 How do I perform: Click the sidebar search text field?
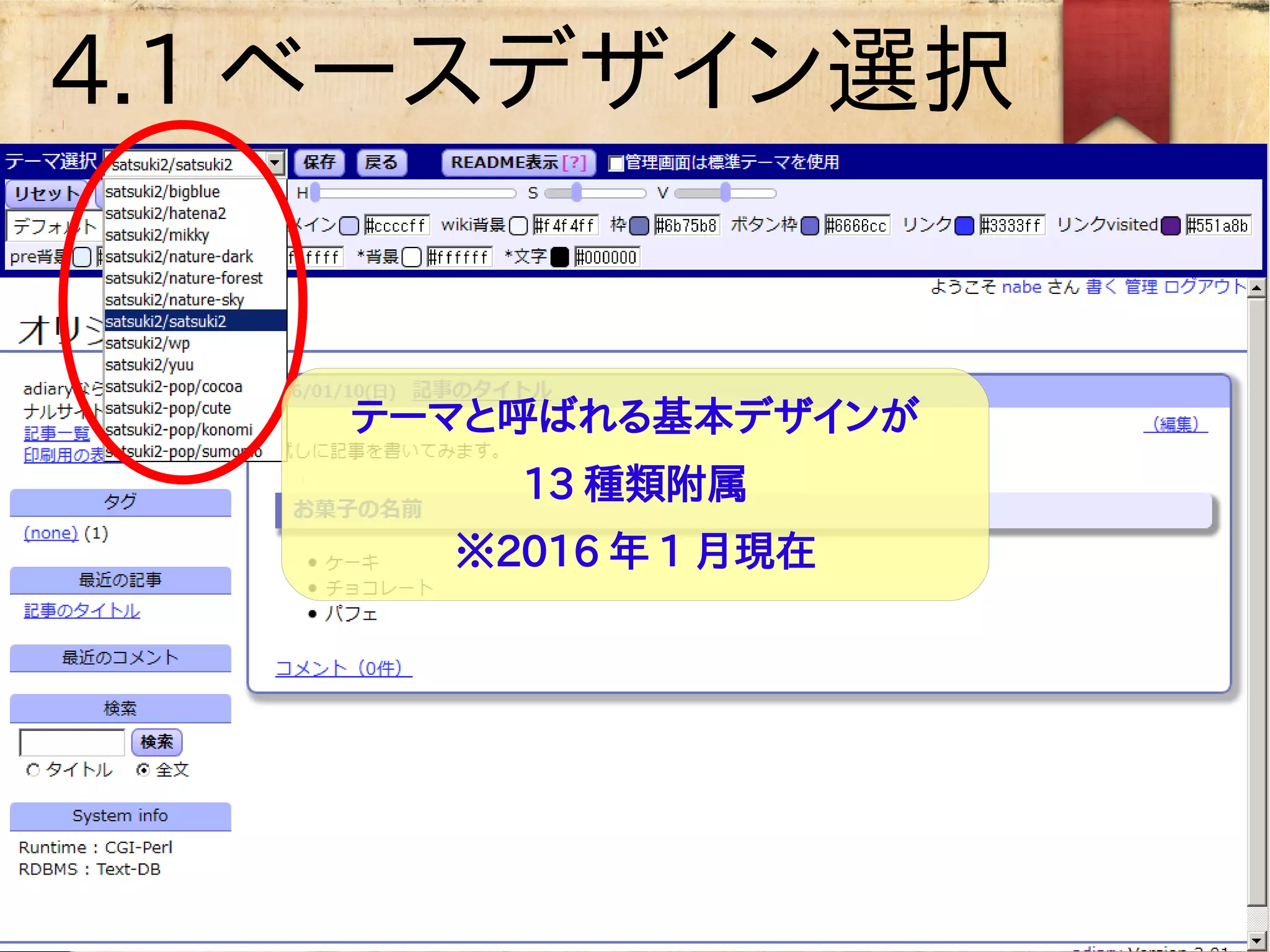(72, 742)
